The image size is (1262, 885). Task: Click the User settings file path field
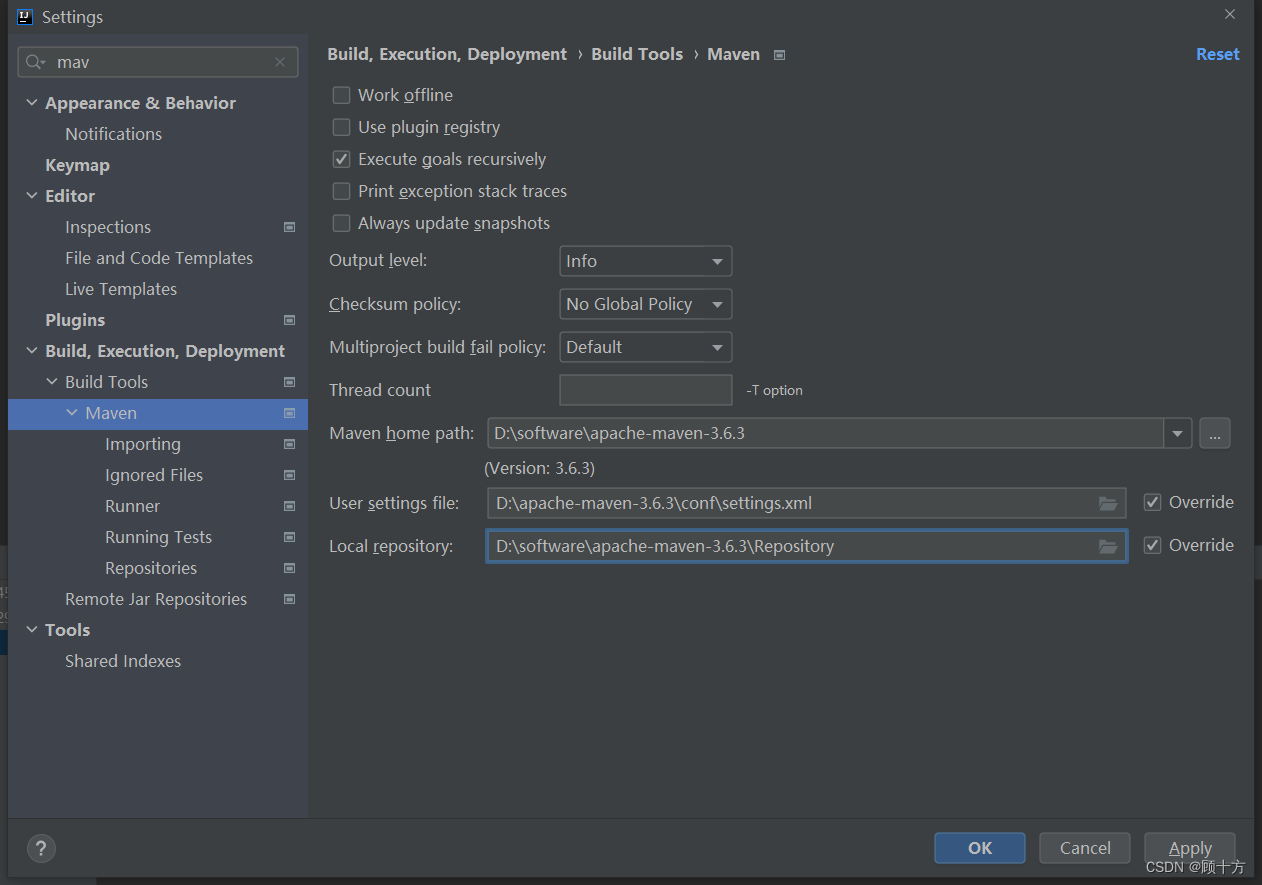(x=806, y=503)
